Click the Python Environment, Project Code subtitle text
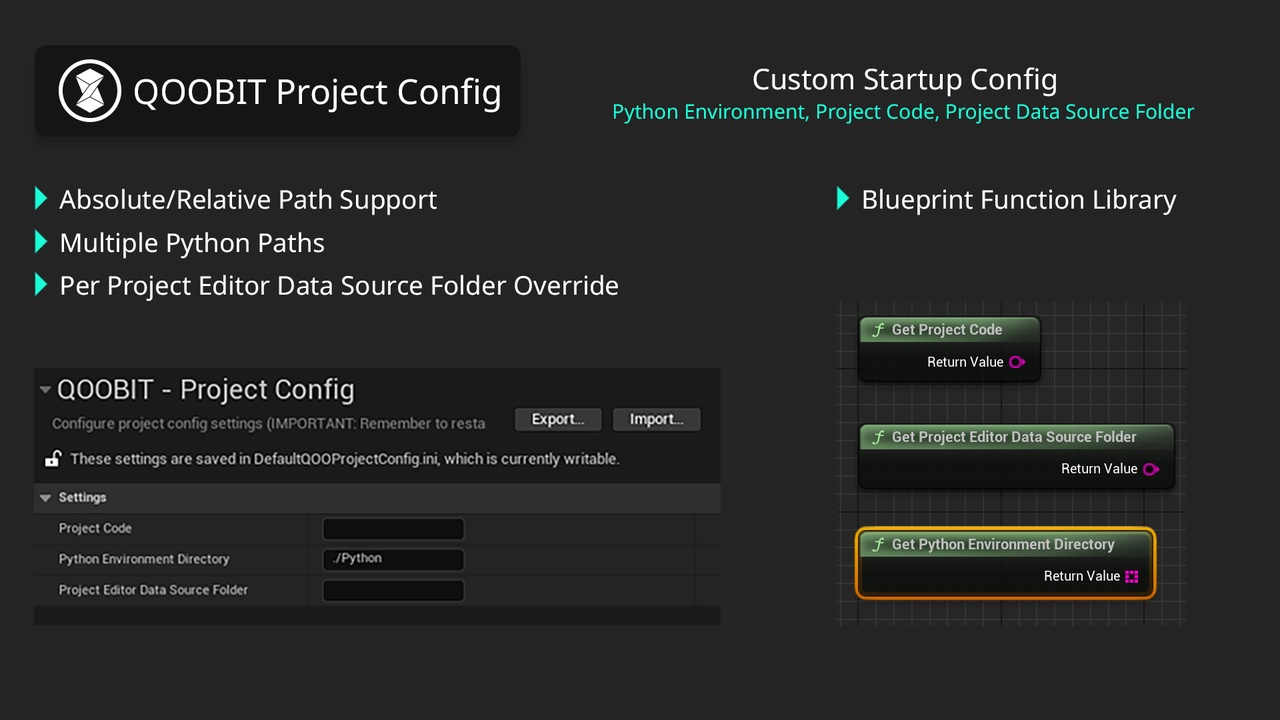The height and width of the screenshot is (720, 1280). tap(903, 112)
